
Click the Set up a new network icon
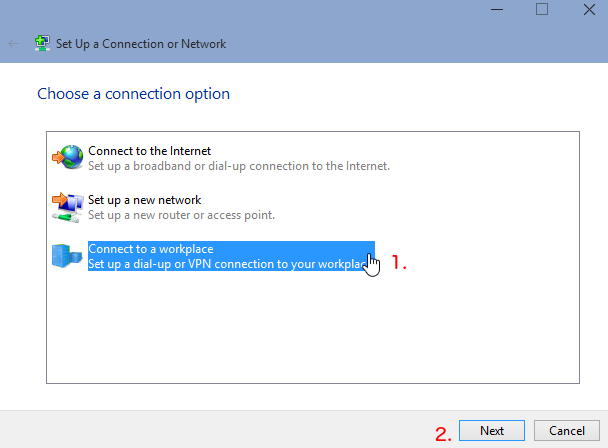tap(66, 207)
